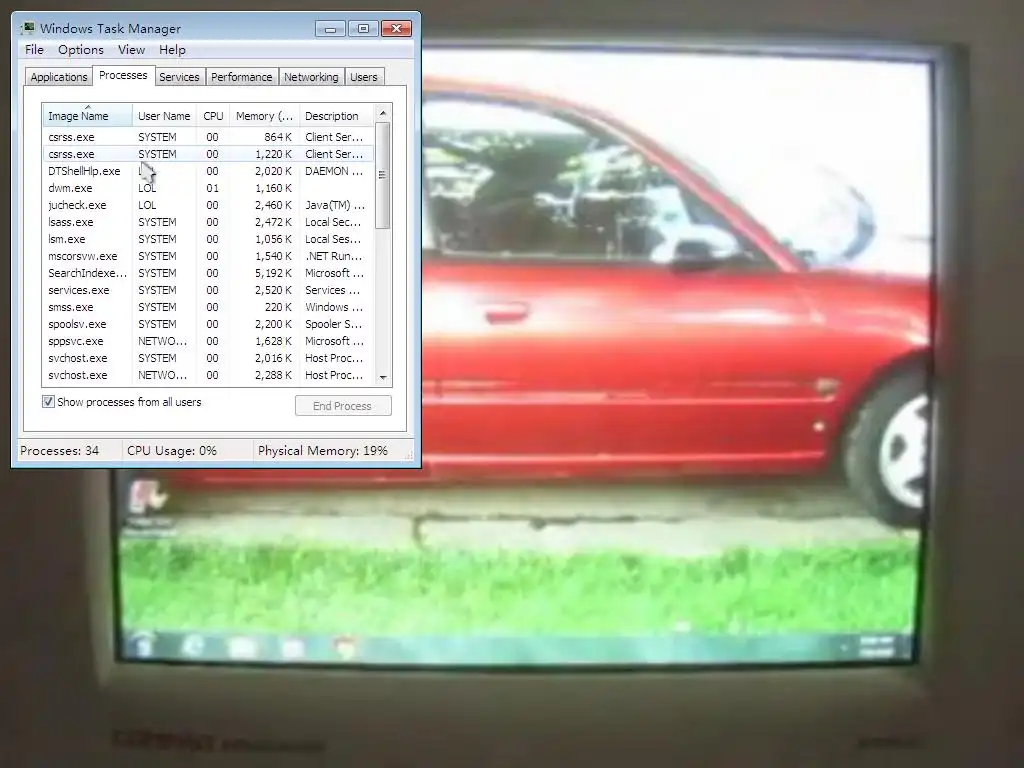This screenshot has height=768, width=1024.
Task: Click the End Process button
Action: [343, 406]
